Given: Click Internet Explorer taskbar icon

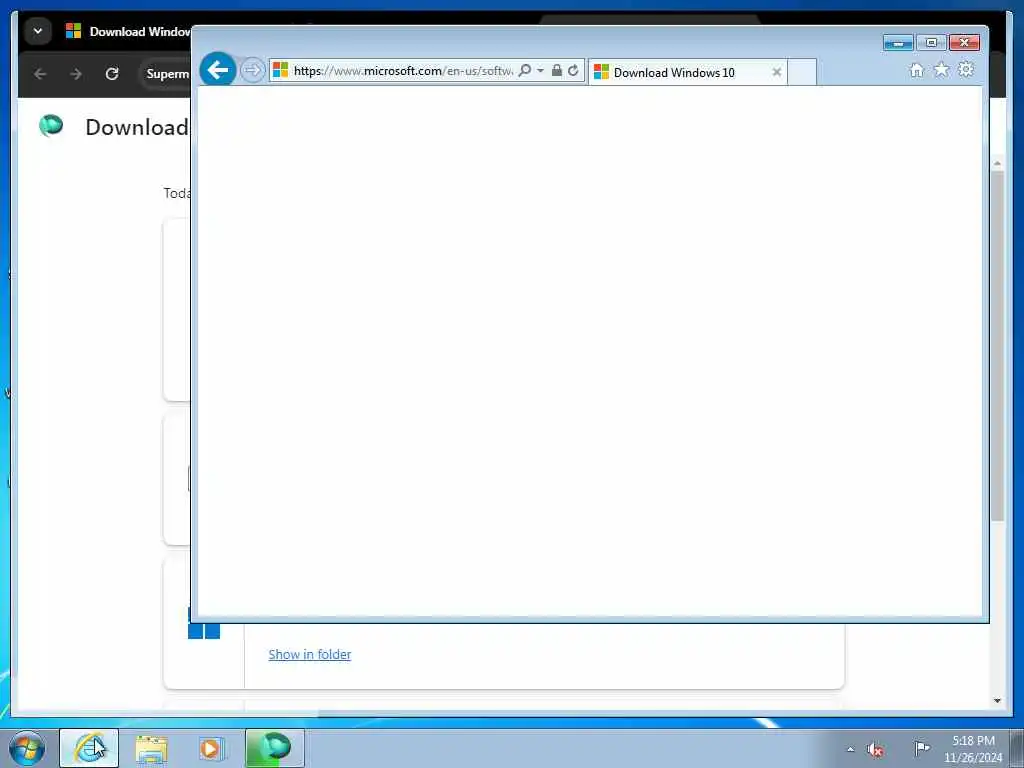Looking at the screenshot, I should (89, 748).
